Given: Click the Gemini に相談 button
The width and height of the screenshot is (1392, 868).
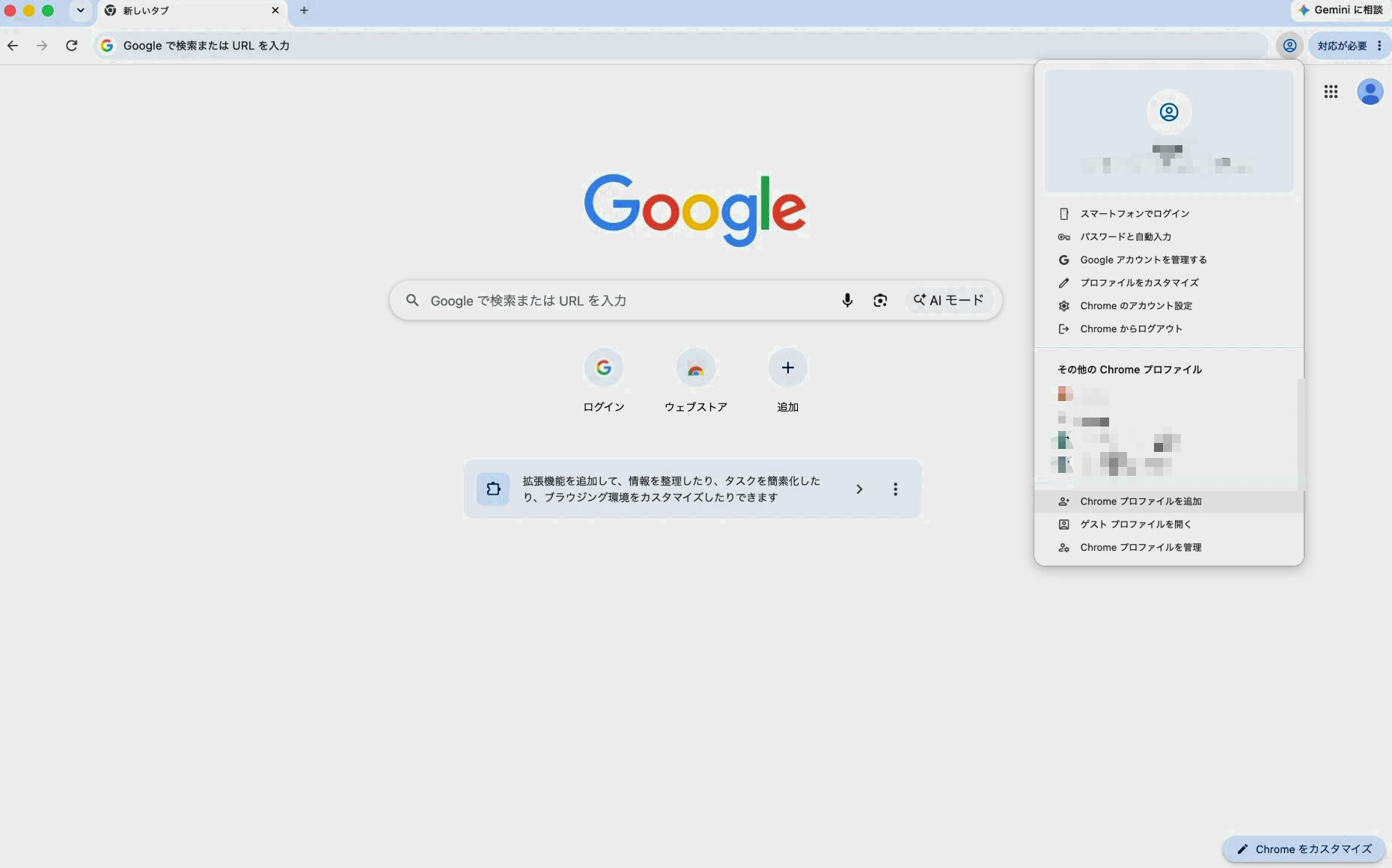Looking at the screenshot, I should pos(1340,10).
